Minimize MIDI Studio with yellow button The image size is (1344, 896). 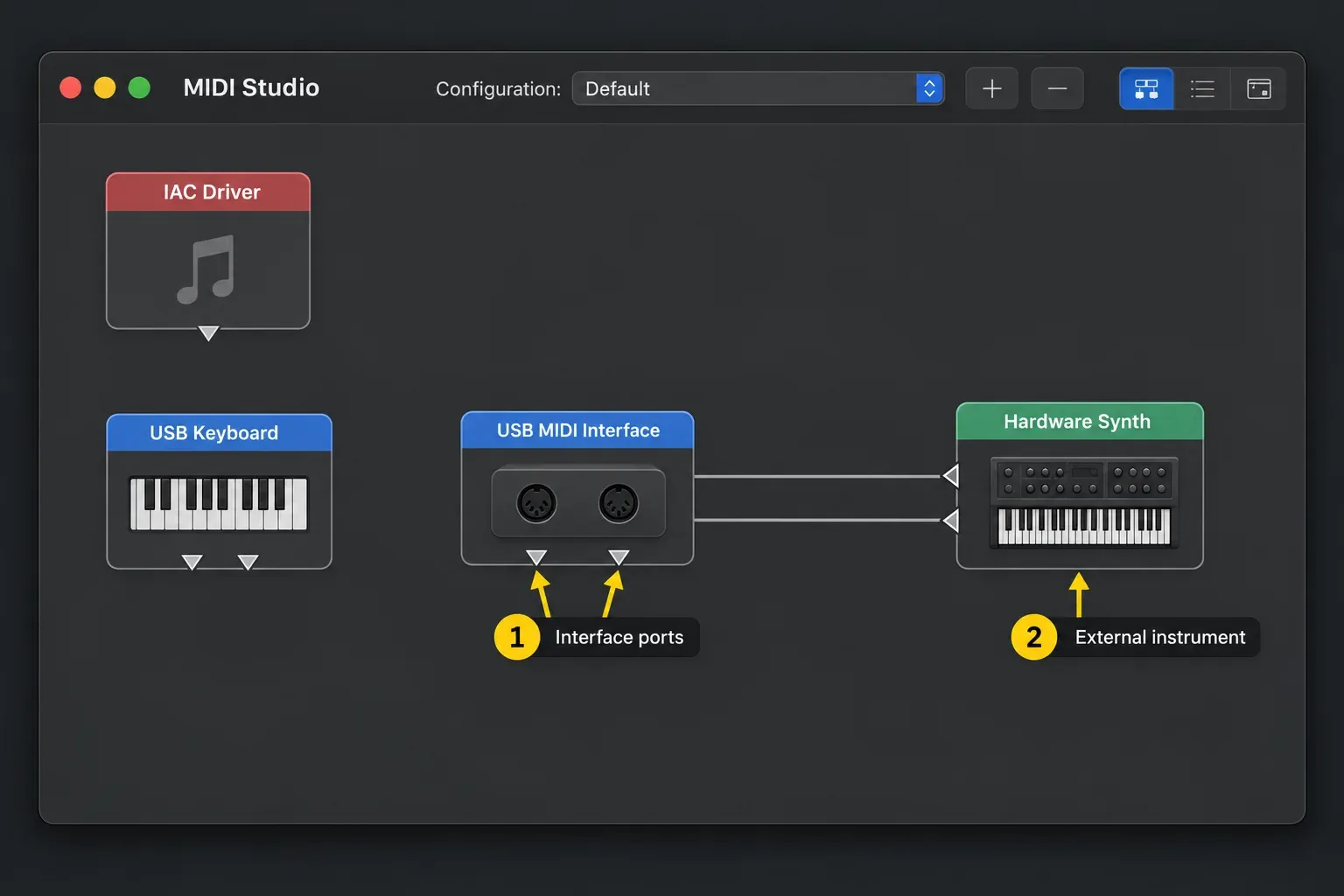[105, 87]
